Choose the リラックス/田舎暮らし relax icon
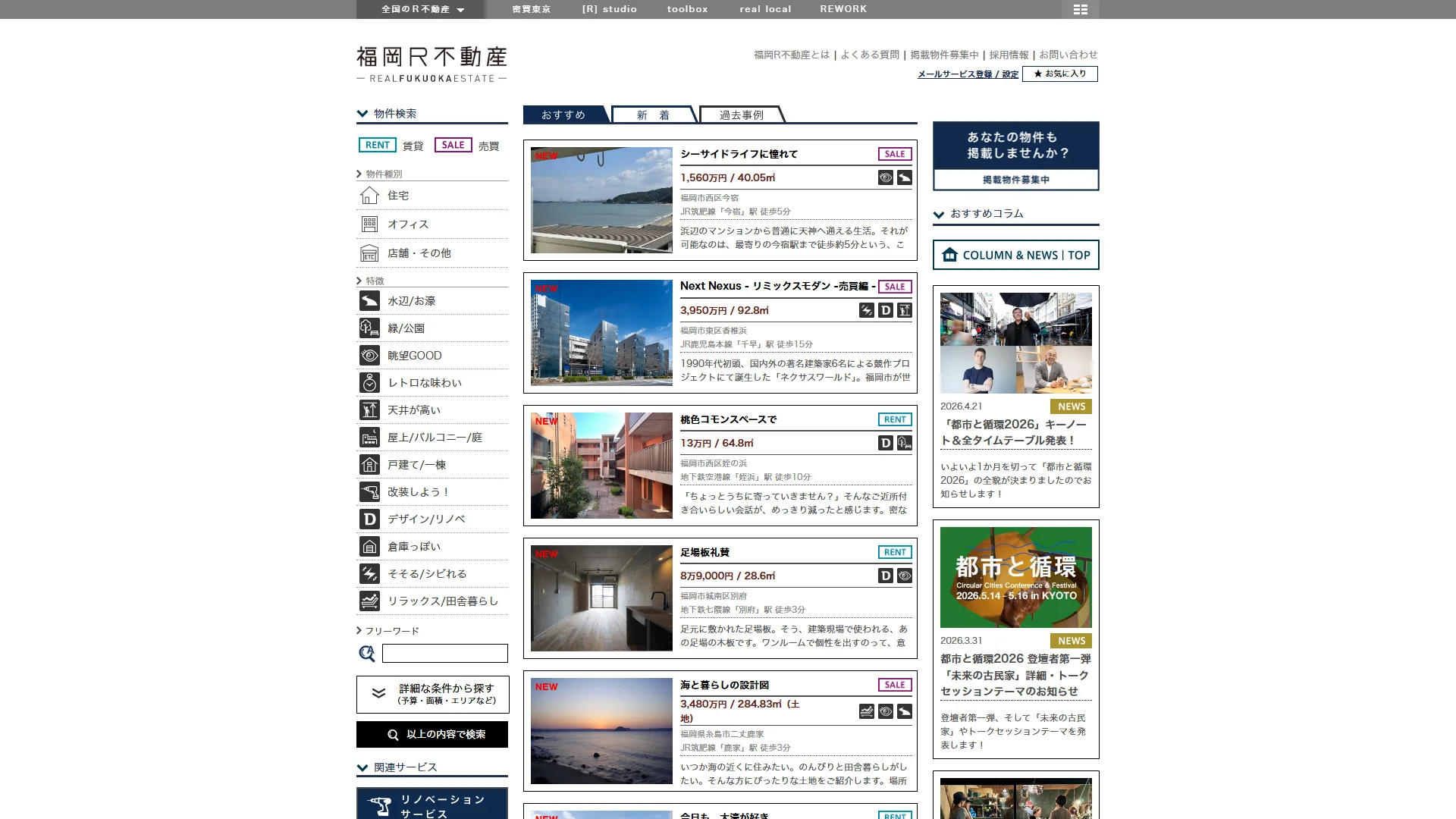Viewport: 1456px width, 819px height. (x=369, y=601)
